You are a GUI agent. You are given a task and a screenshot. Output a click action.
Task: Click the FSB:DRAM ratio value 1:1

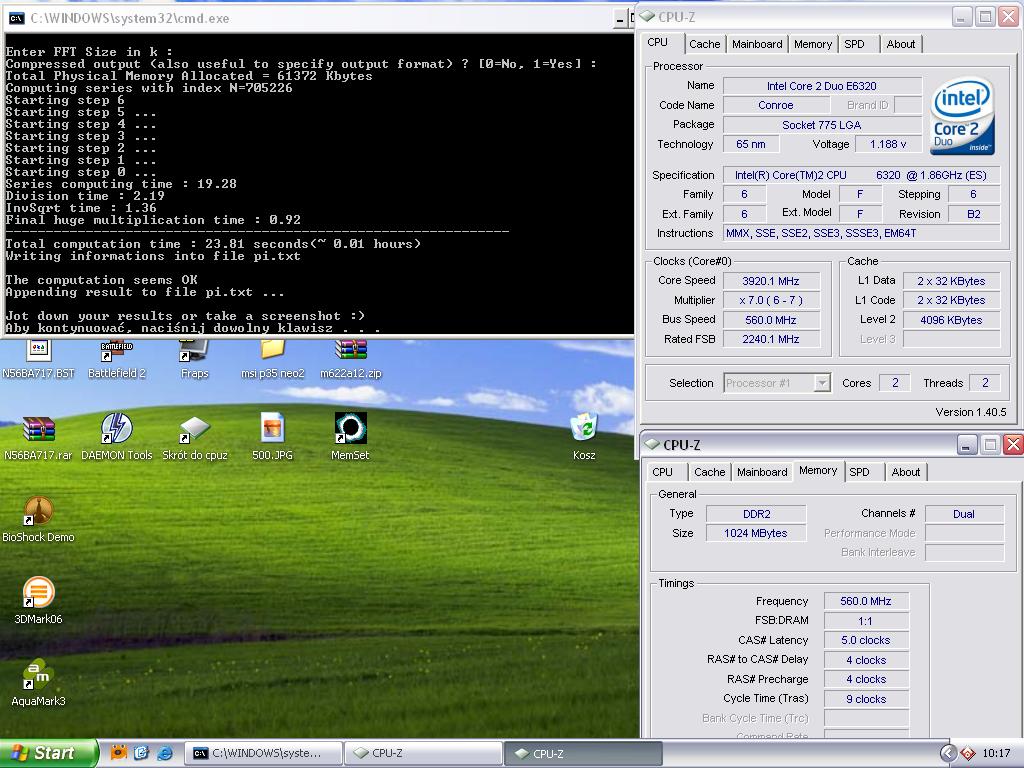[x=865, y=621]
